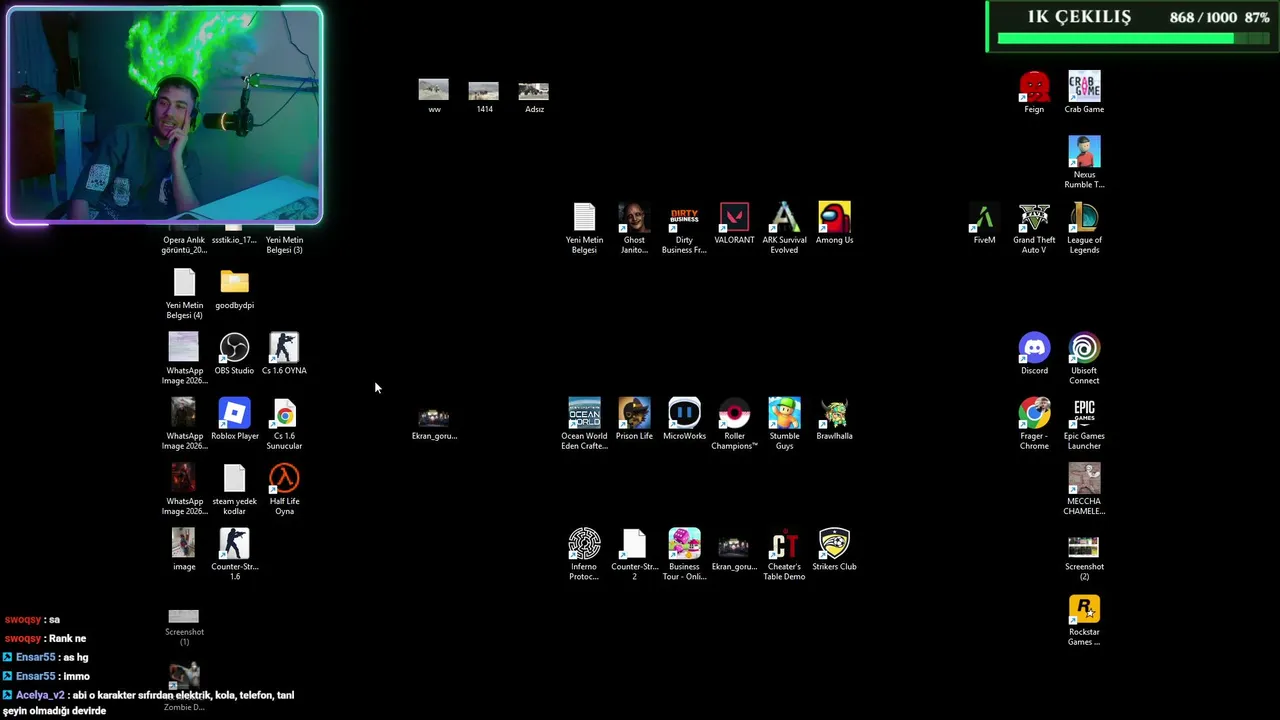This screenshot has height=720, width=1280.
Task: Select the Counter-Strike 1.6 game icon
Action: pyautogui.click(x=234, y=555)
